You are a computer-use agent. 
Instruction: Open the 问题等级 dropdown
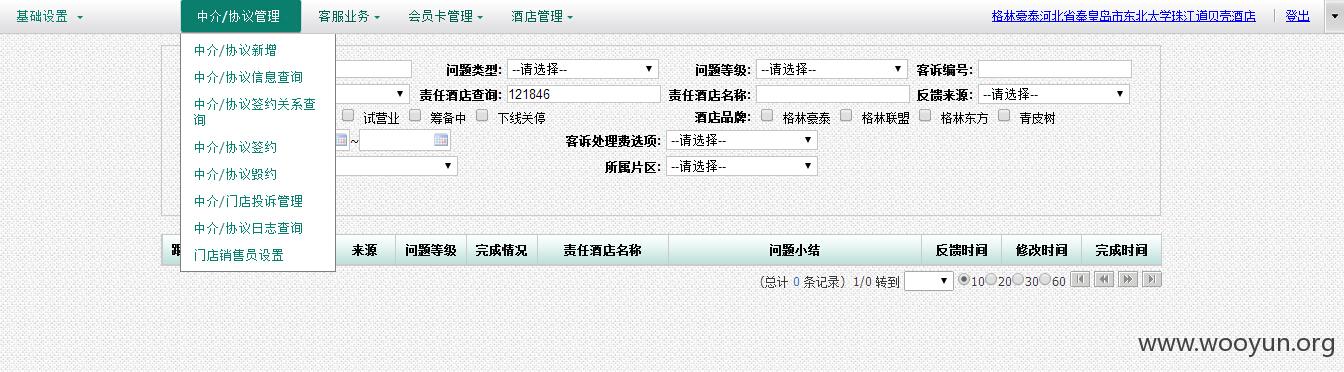point(832,69)
